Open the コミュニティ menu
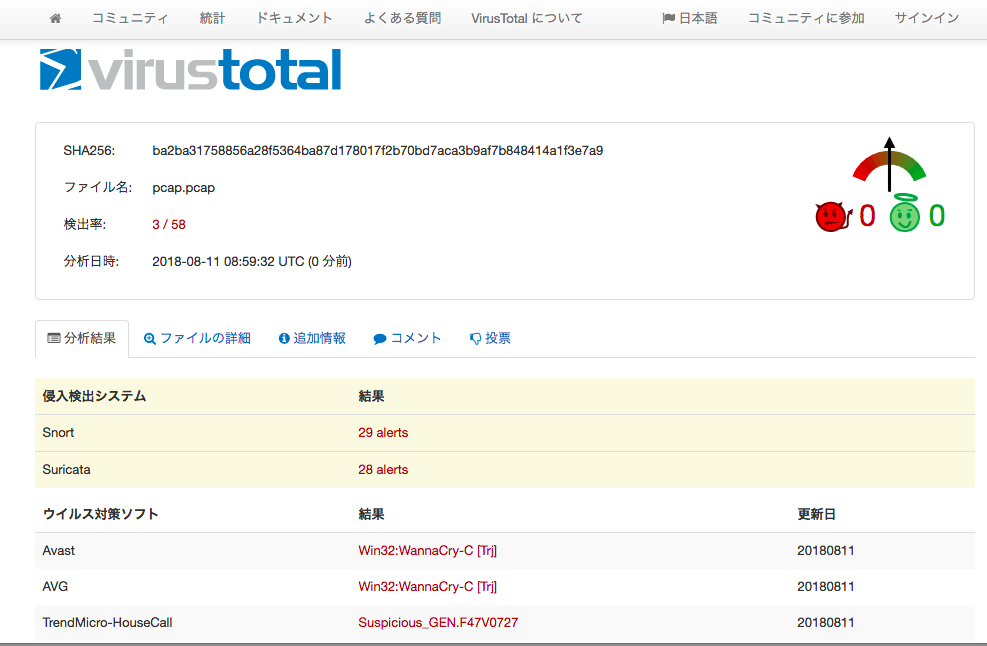This screenshot has height=646, width=987. [x=130, y=18]
